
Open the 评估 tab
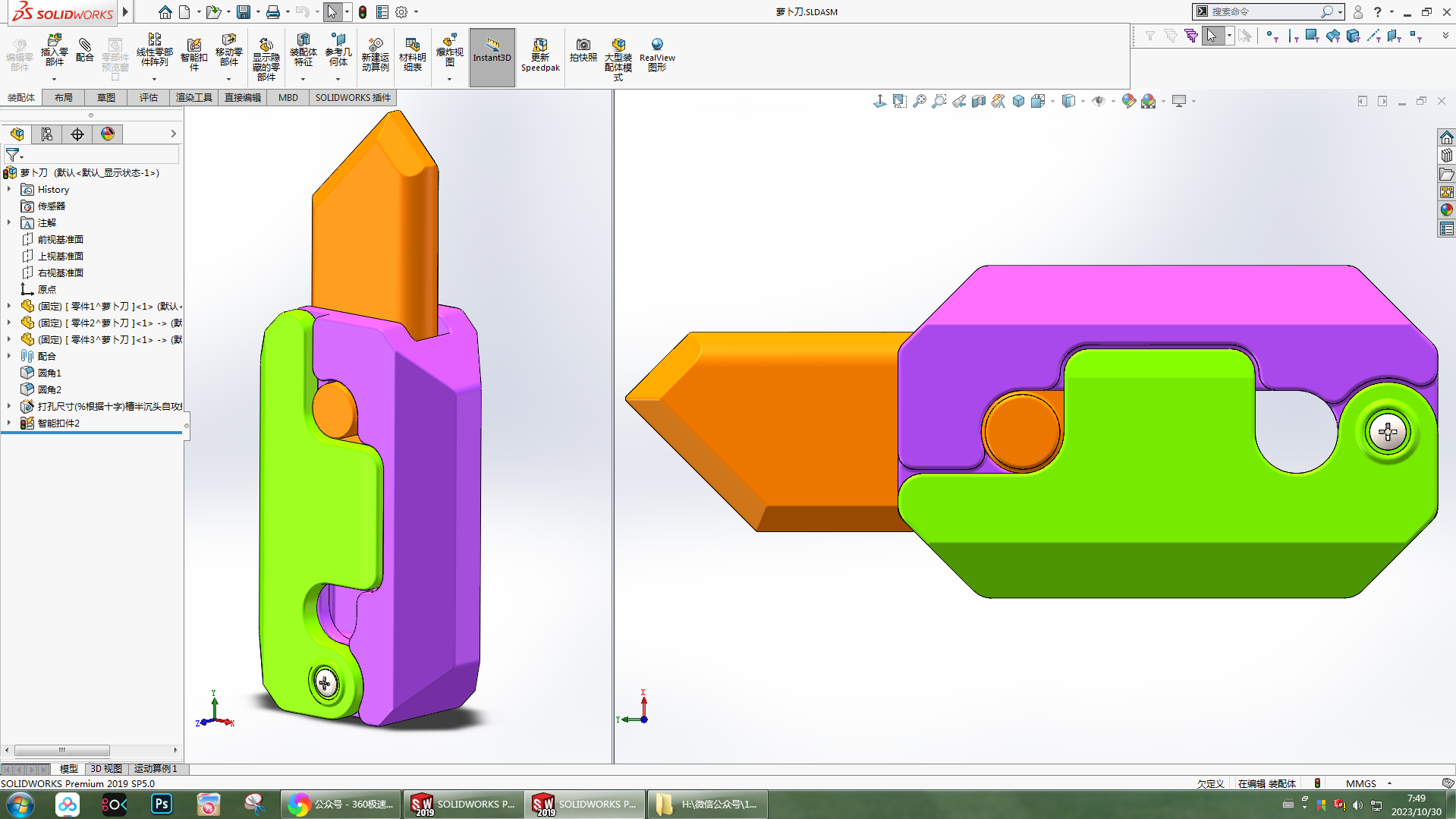[149, 98]
